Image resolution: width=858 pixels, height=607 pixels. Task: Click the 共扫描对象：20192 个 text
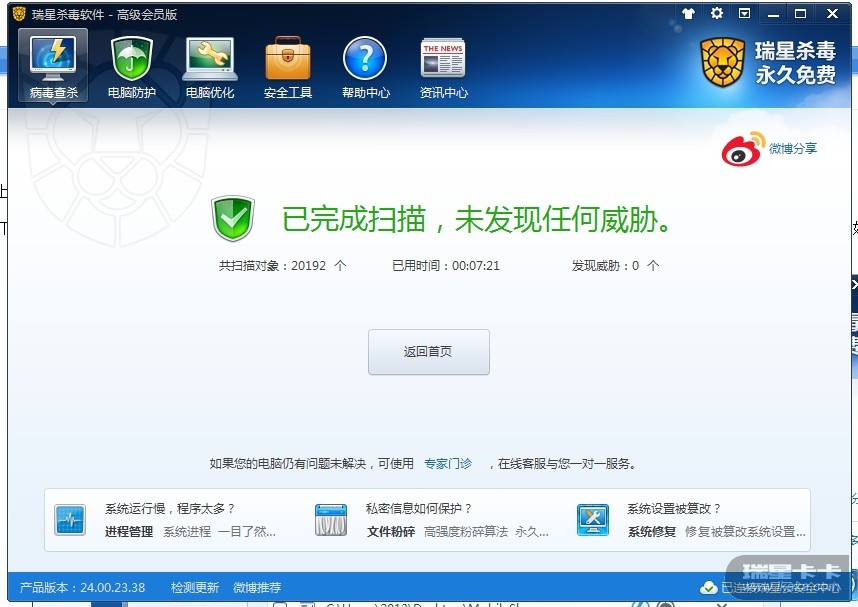pos(282,265)
